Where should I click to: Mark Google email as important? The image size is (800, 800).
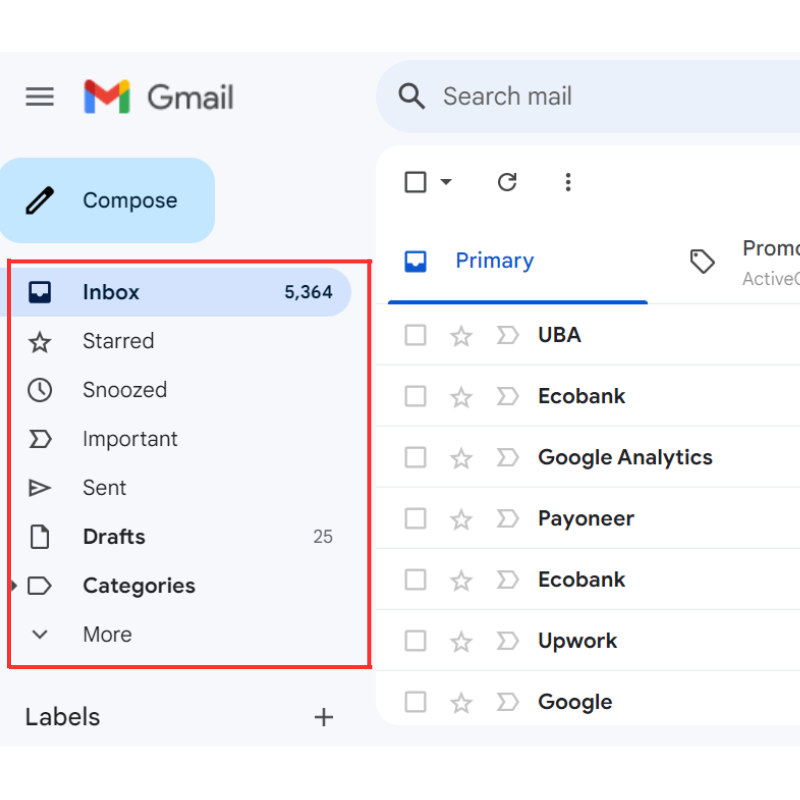[x=507, y=702]
